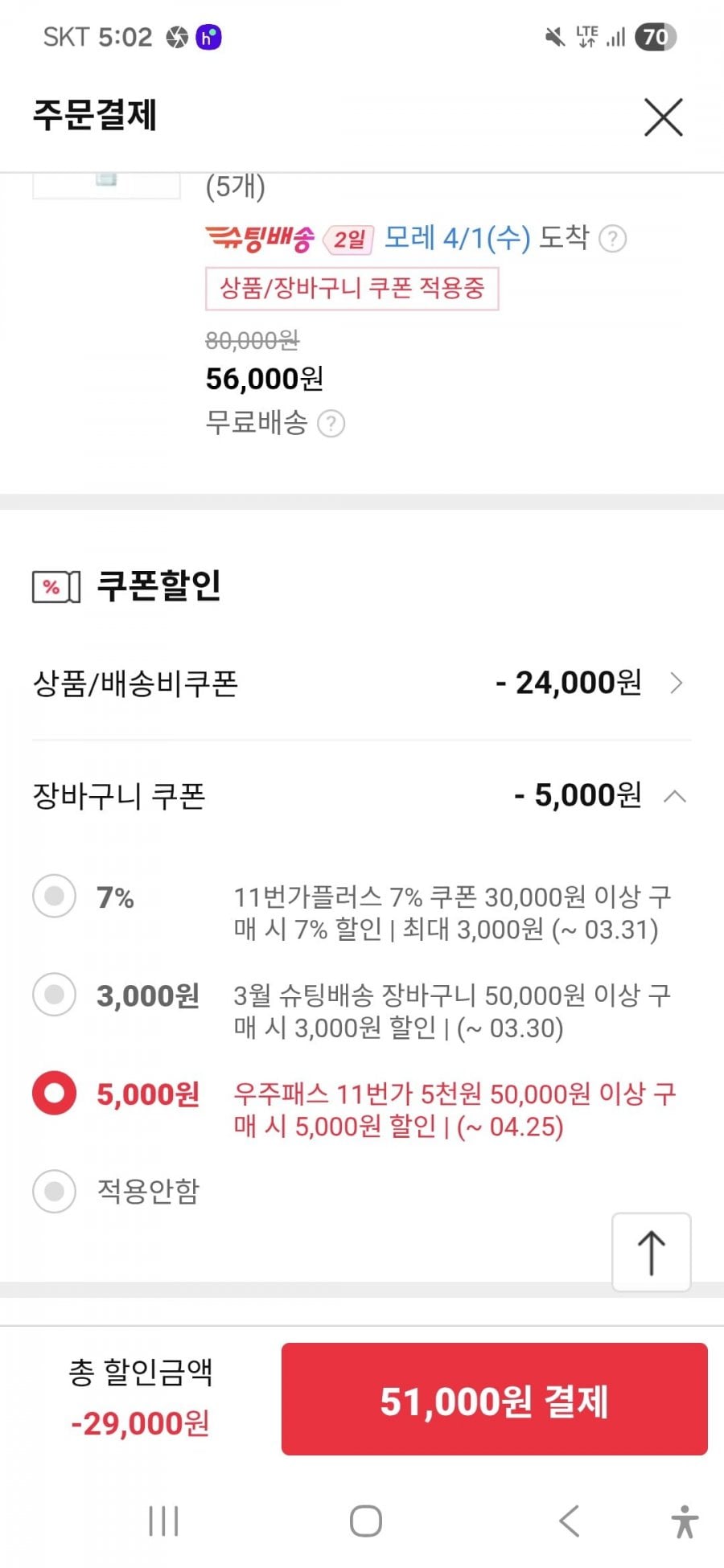Collapse the 장바구니 쿠폰 section

click(x=675, y=796)
